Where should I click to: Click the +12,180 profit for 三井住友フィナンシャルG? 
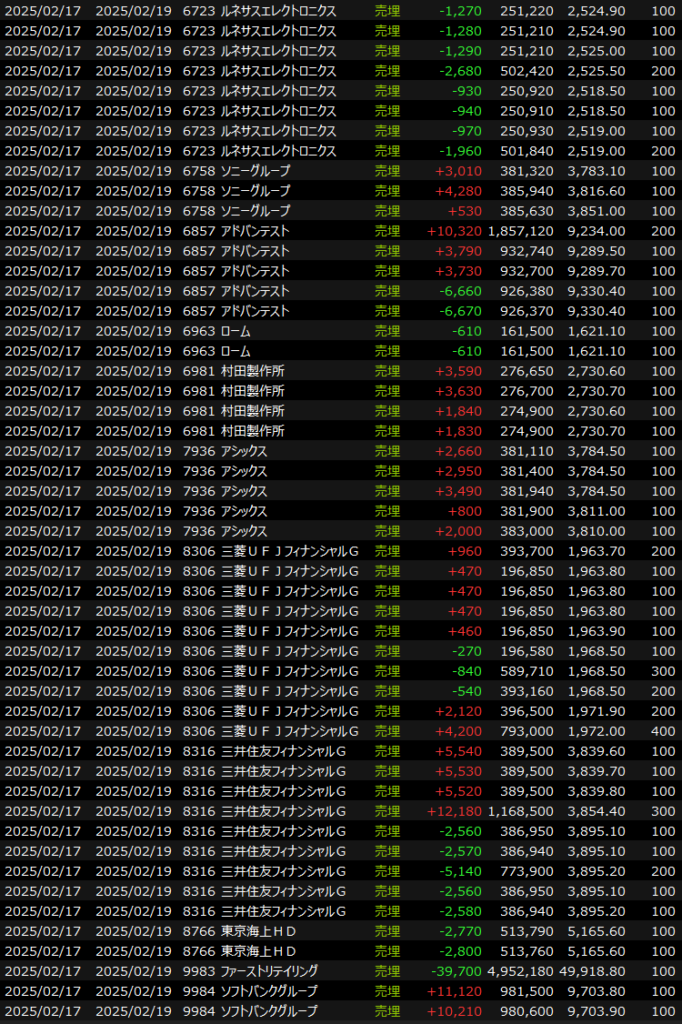coord(455,811)
